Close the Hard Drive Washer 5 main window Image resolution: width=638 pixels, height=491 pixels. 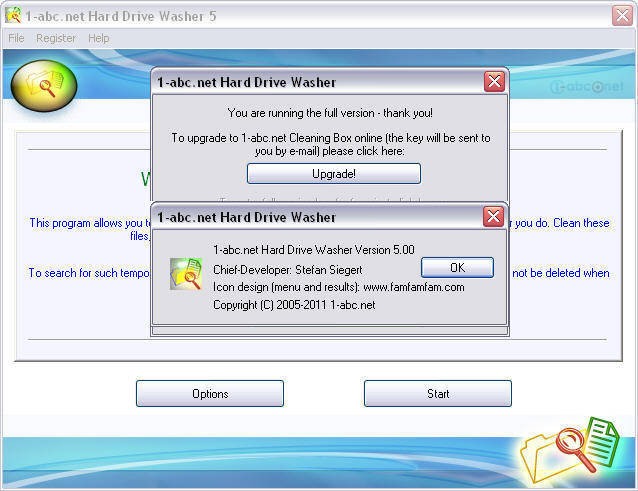[x=622, y=16]
